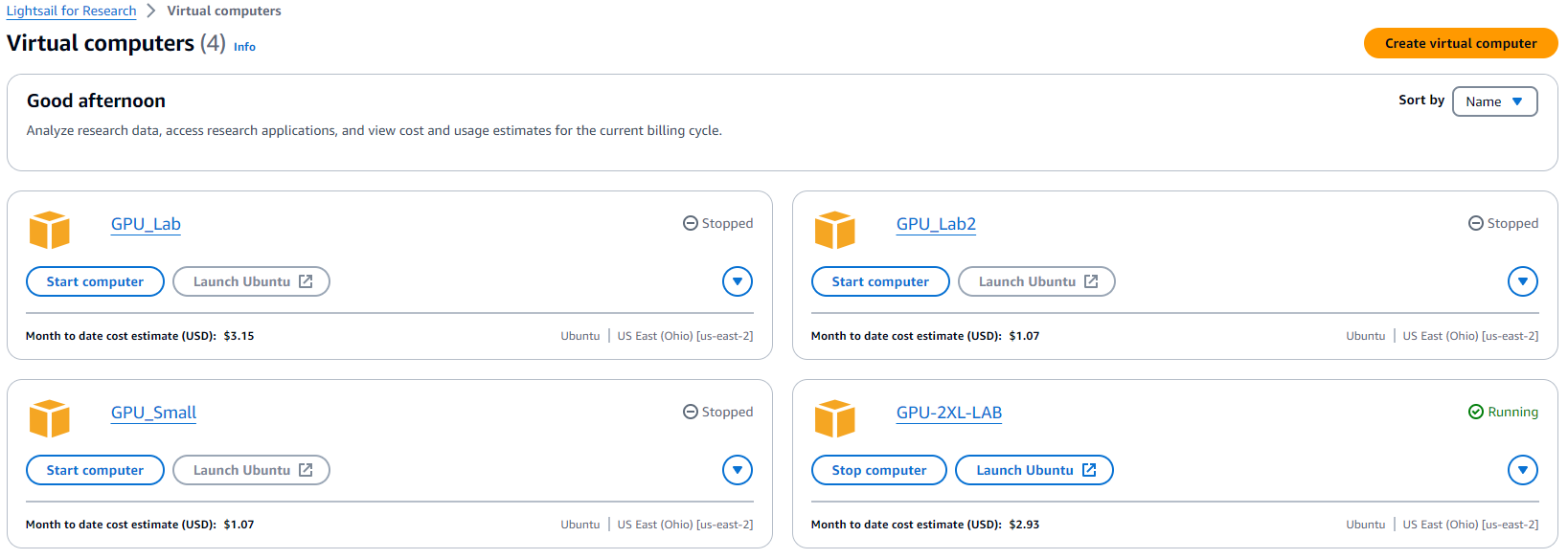Create virtual computer orange button
This screenshot has height=559, width=1568.
[x=1461, y=43]
